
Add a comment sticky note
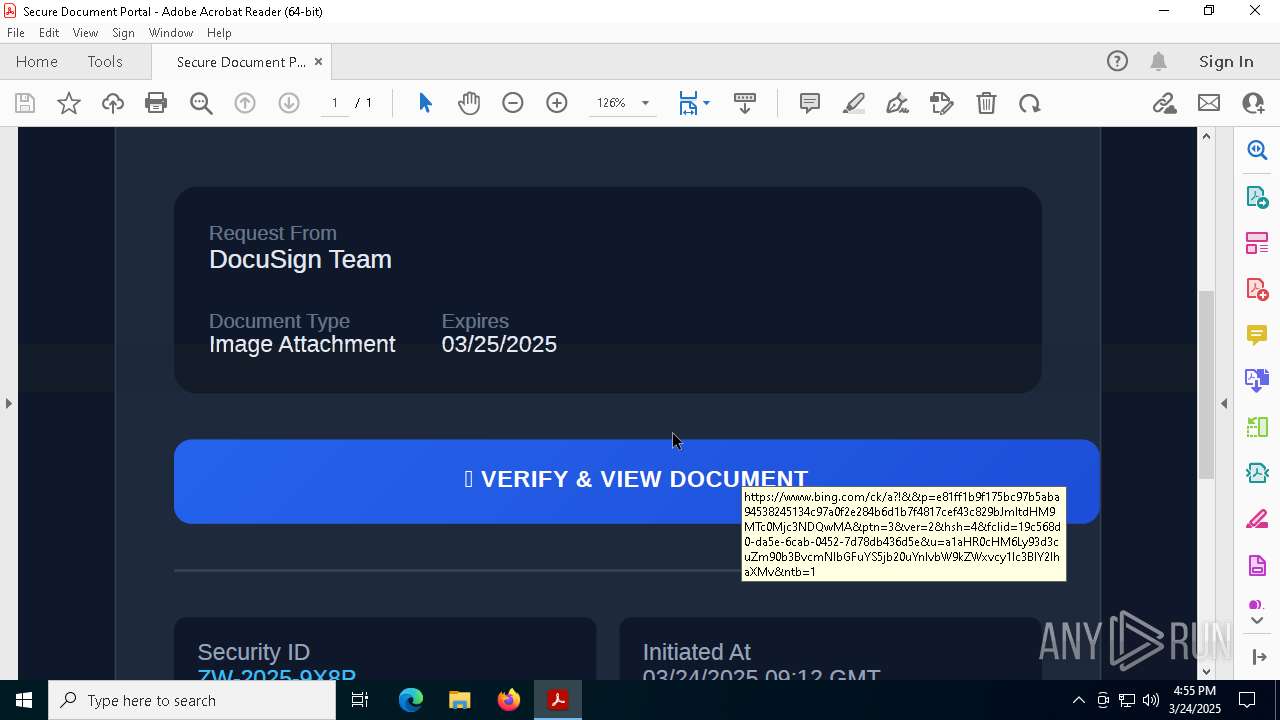coord(810,103)
